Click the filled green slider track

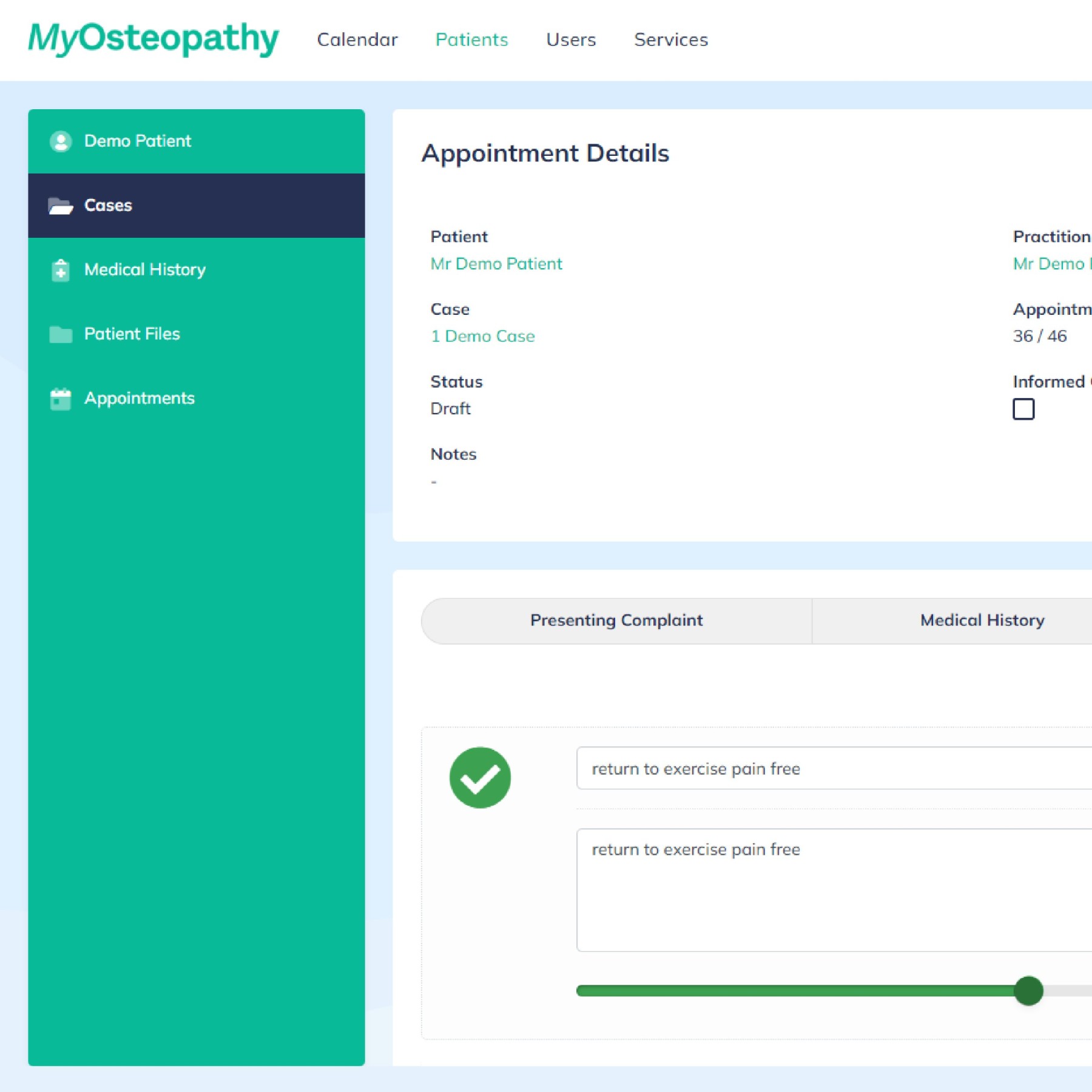click(795, 991)
